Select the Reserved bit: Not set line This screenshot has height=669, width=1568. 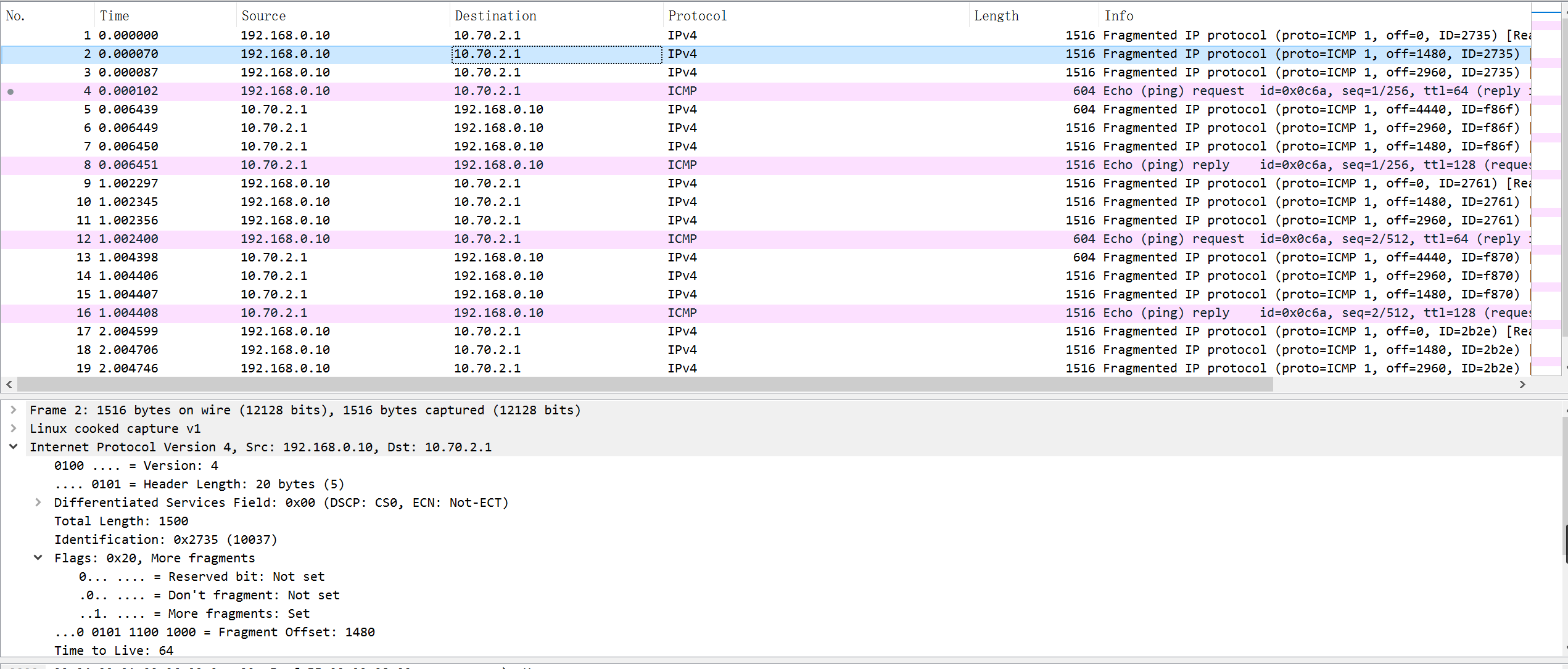(202, 577)
